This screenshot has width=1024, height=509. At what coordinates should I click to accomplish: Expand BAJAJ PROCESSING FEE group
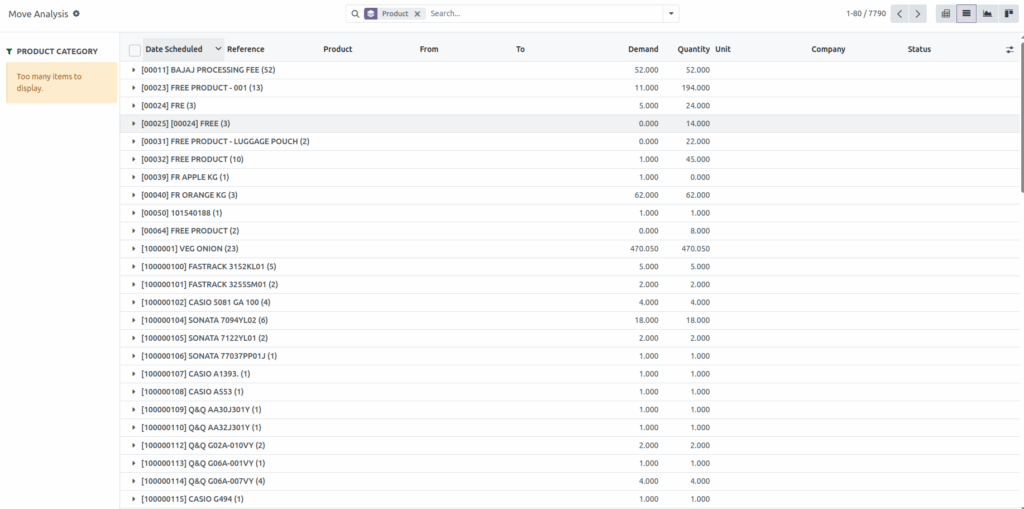coord(133,70)
